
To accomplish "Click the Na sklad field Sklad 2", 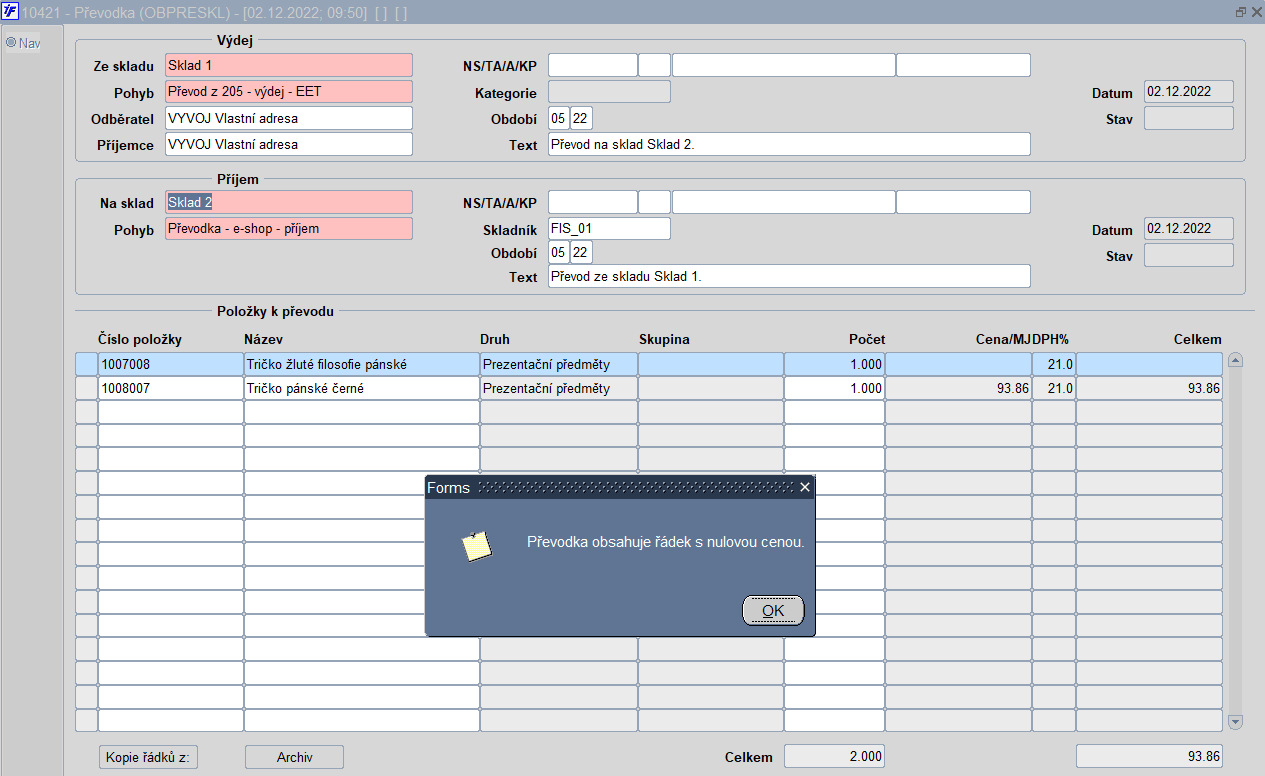I will [x=289, y=202].
